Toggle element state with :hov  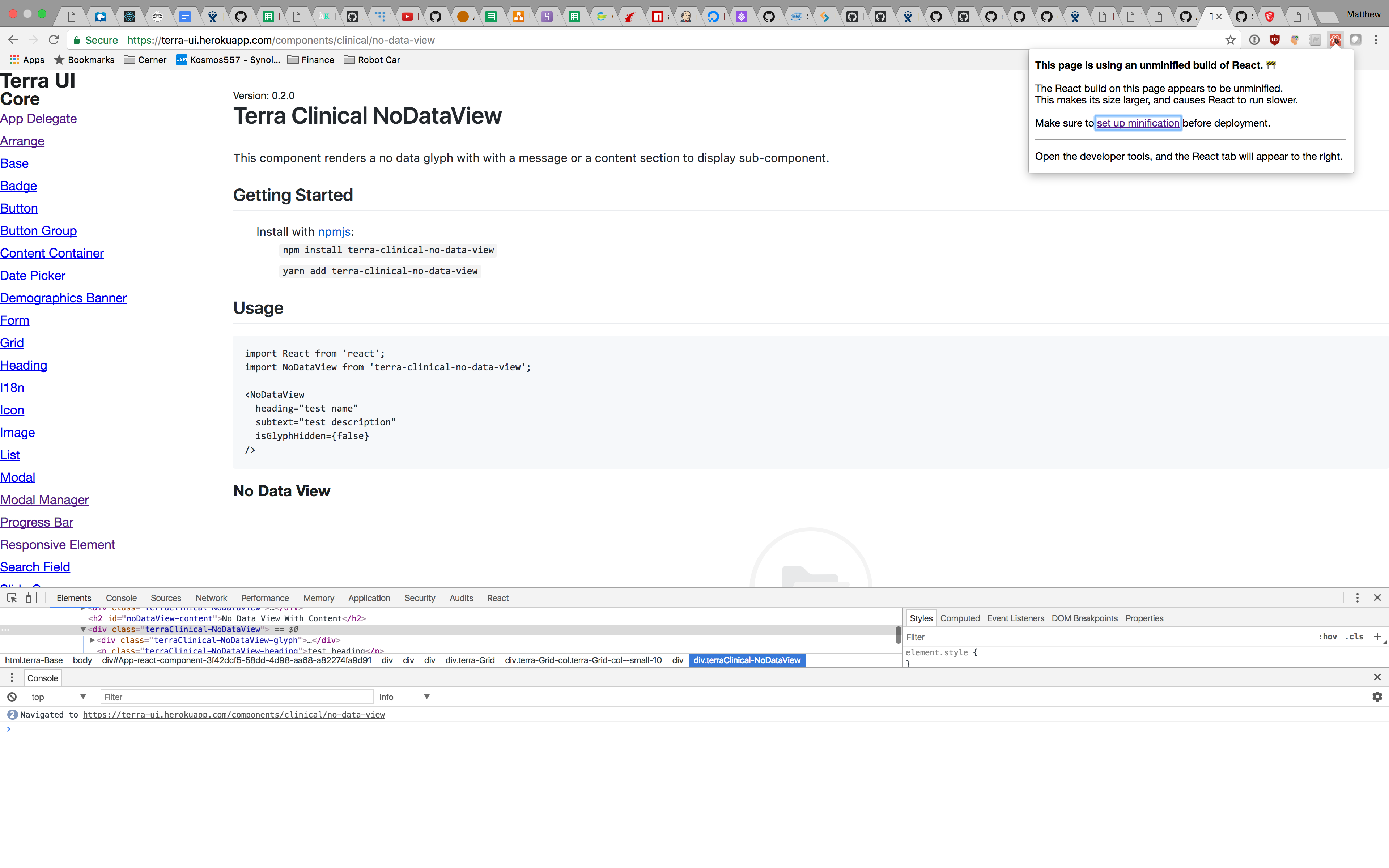pyautogui.click(x=1328, y=637)
